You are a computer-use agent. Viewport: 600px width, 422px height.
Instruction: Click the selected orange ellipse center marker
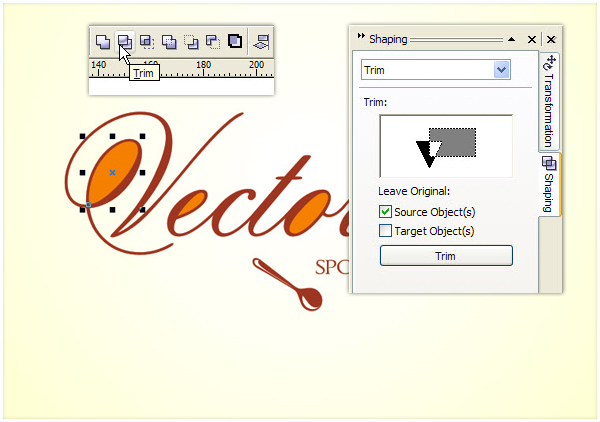pyautogui.click(x=112, y=173)
